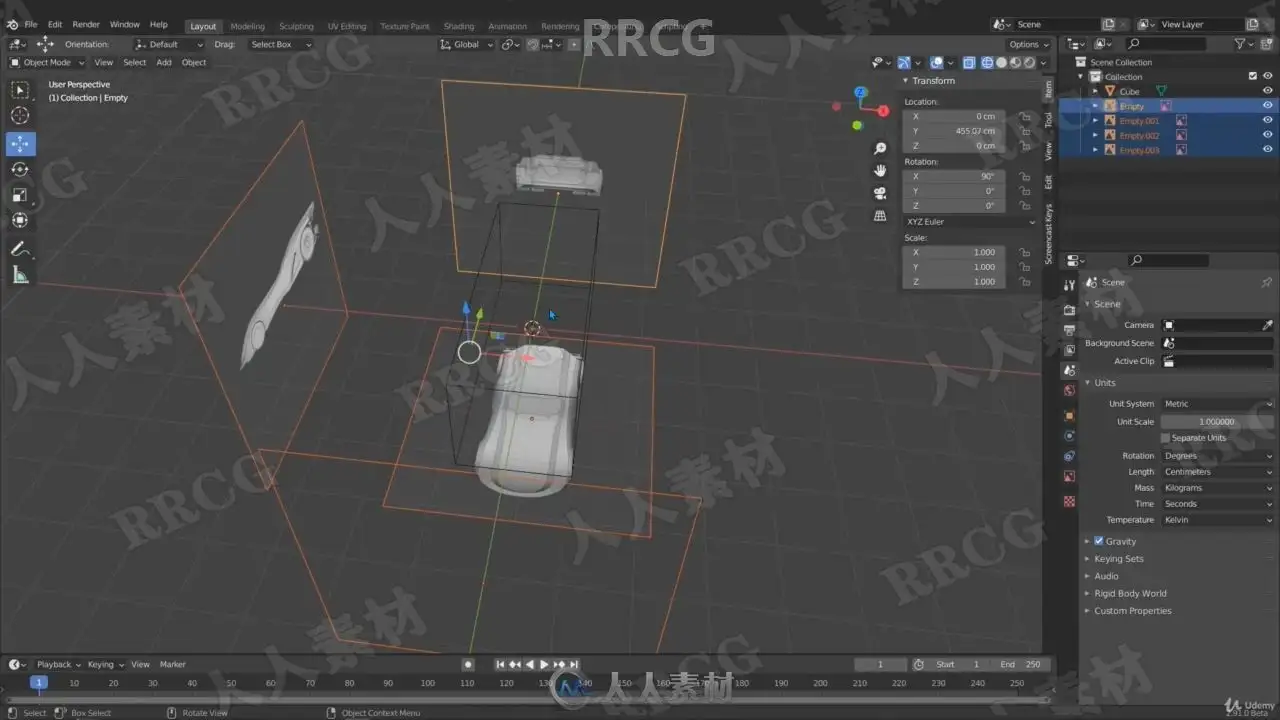Open the Object properties tab icon
Image resolution: width=1280 pixels, height=720 pixels.
[1070, 415]
